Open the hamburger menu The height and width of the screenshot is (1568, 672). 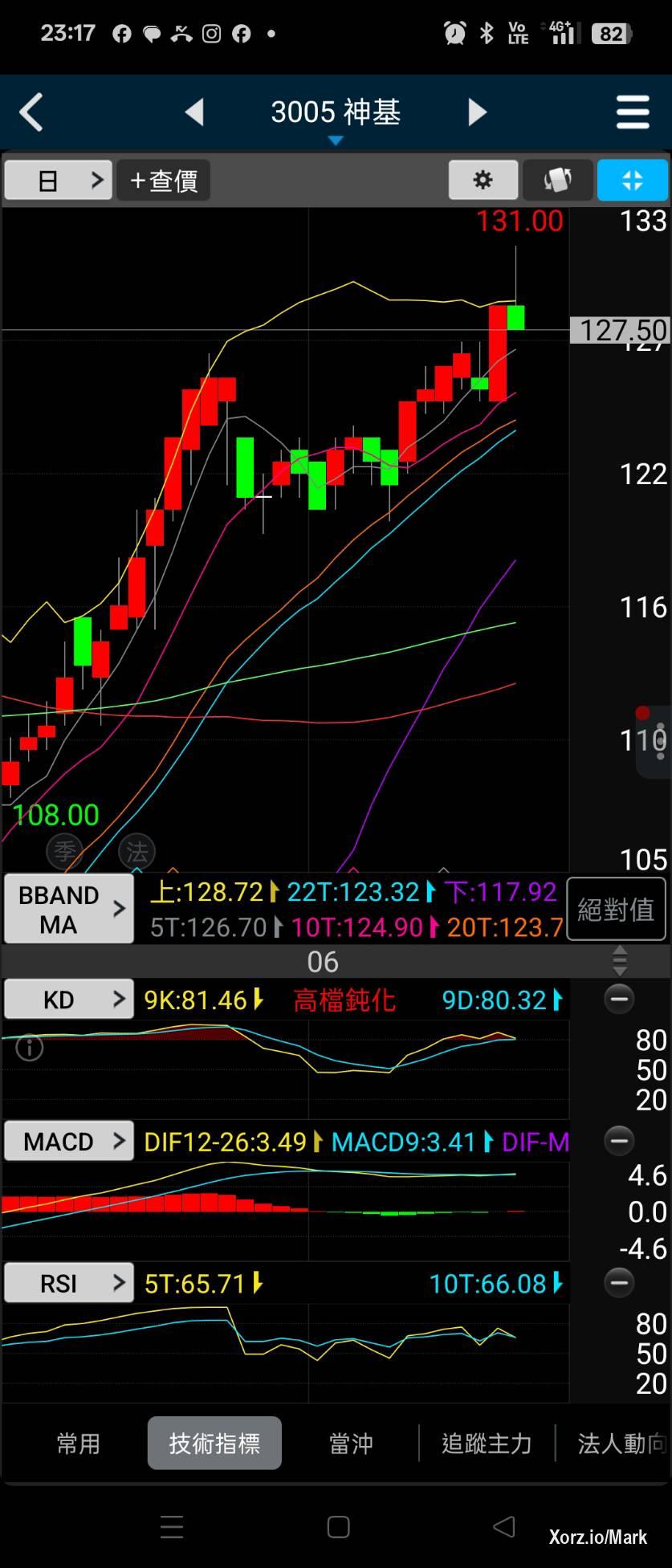click(x=632, y=112)
